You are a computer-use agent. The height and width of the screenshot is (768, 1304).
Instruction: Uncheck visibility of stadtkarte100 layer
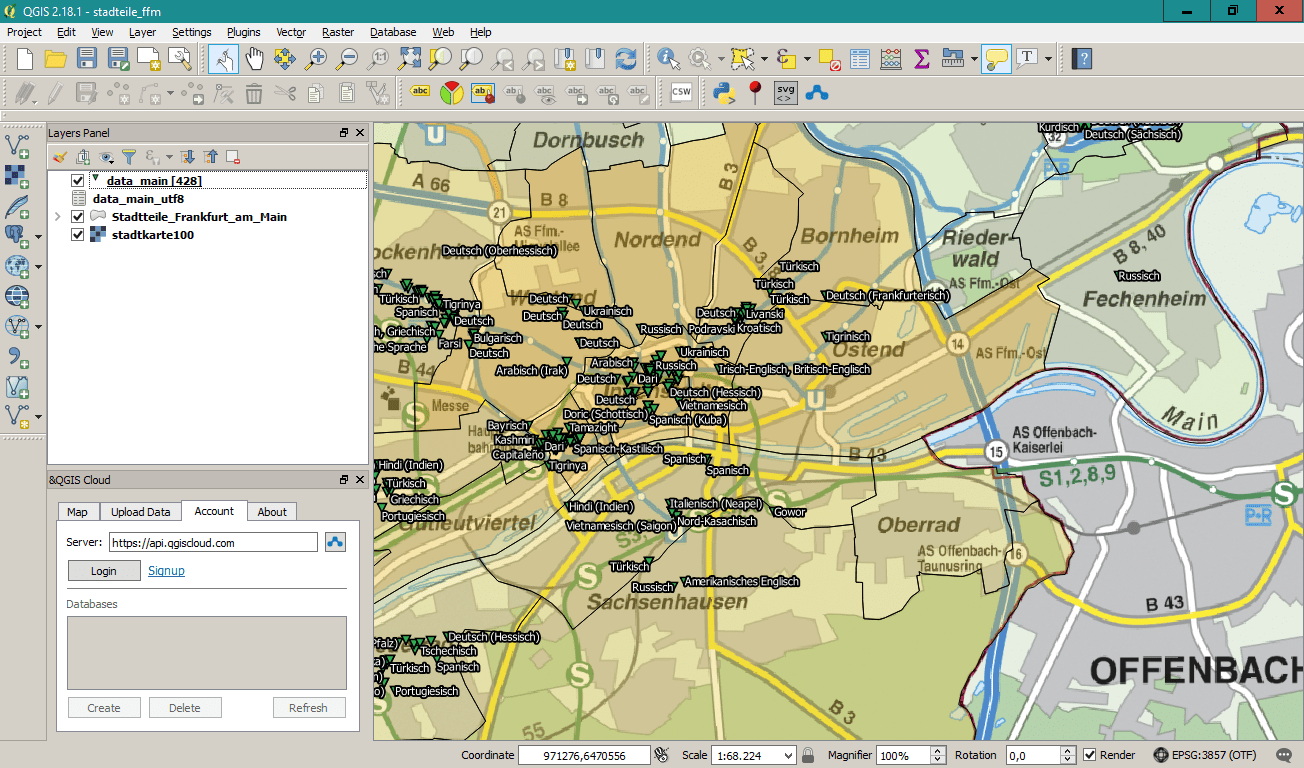(x=77, y=234)
